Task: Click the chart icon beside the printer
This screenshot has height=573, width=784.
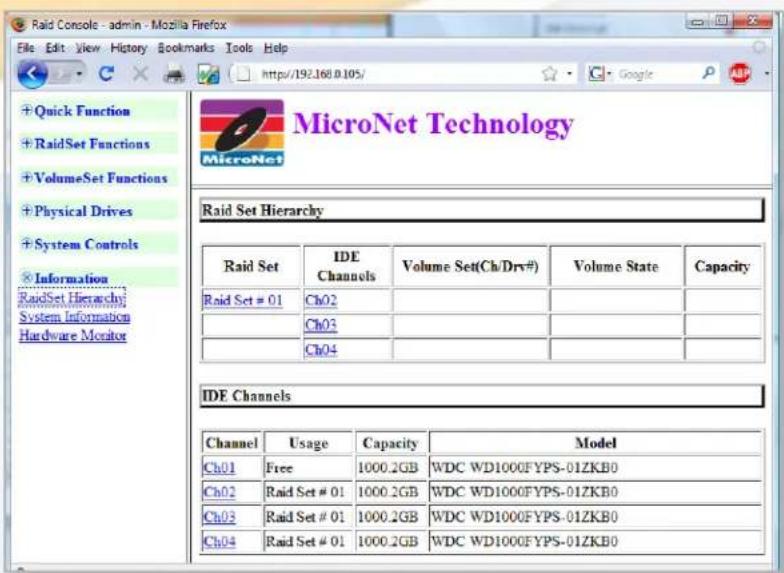Action: click(x=208, y=74)
